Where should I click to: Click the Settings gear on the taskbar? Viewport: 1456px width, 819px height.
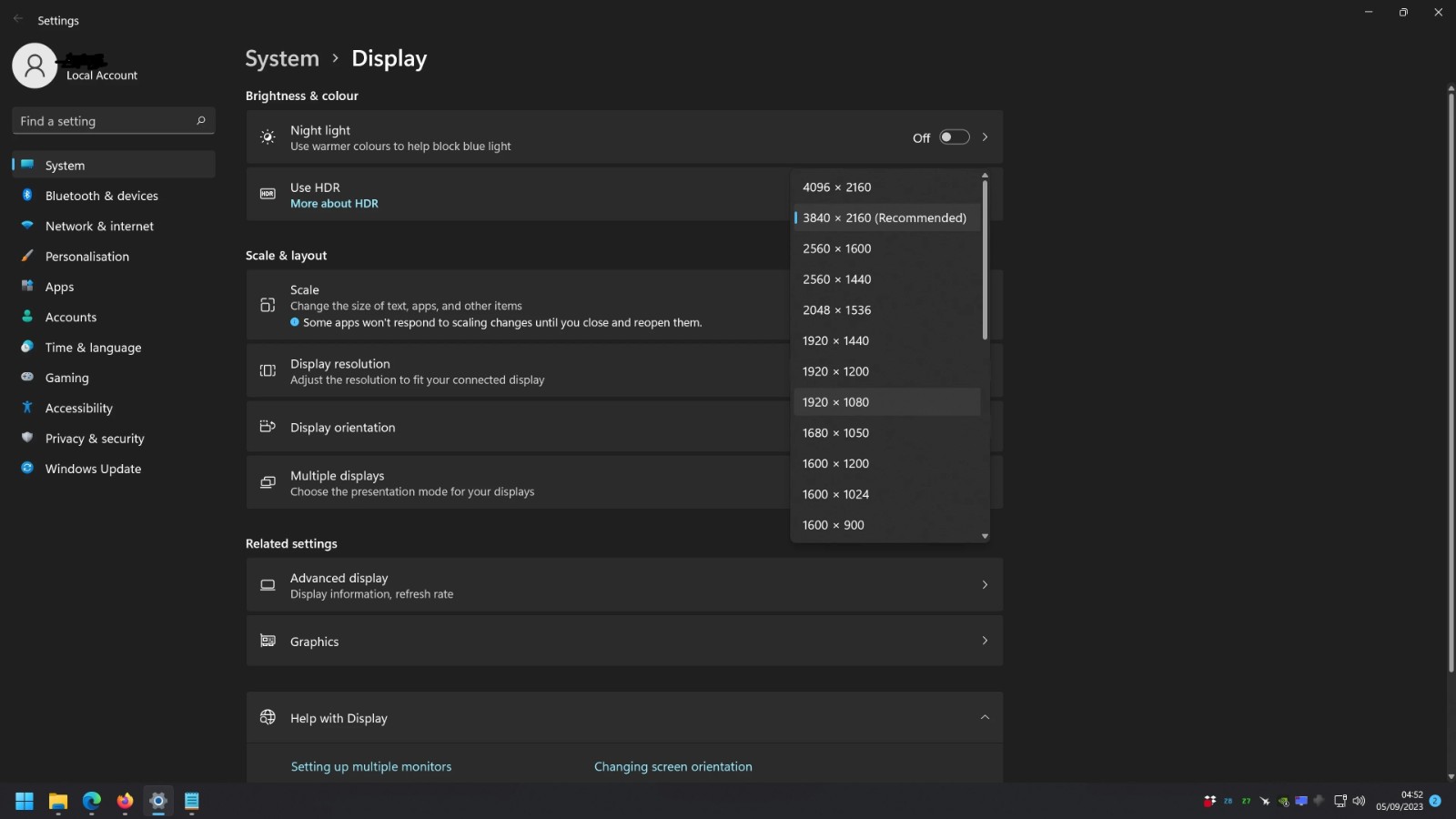158,801
